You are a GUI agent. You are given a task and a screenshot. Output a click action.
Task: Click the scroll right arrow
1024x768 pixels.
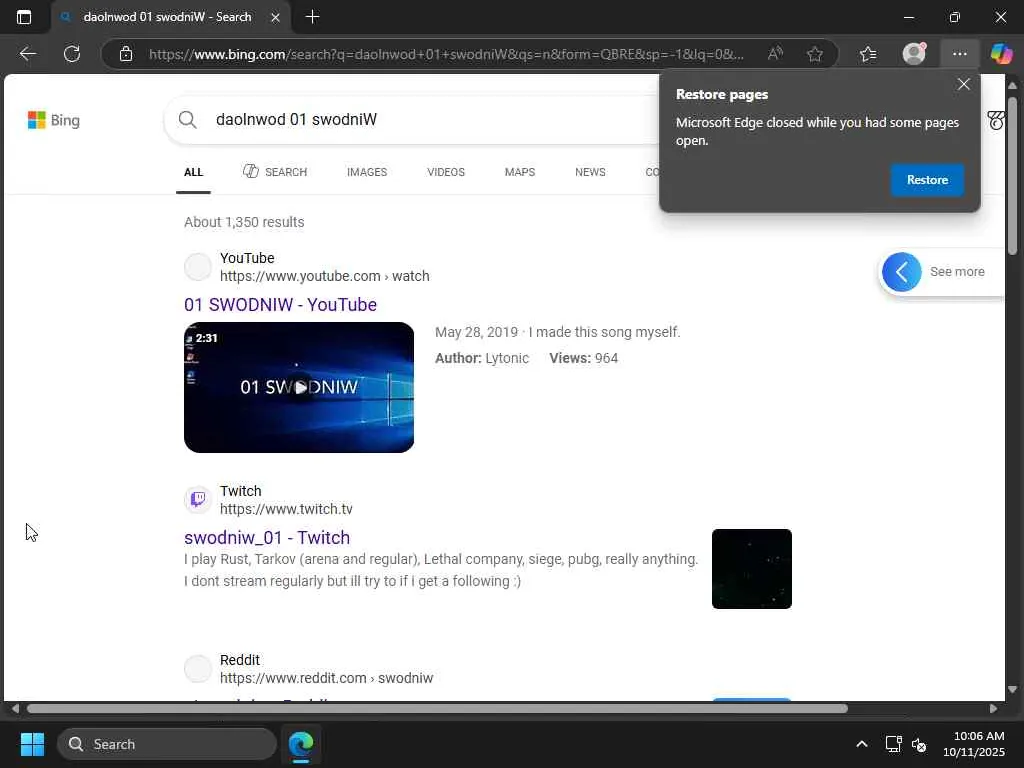point(993,709)
